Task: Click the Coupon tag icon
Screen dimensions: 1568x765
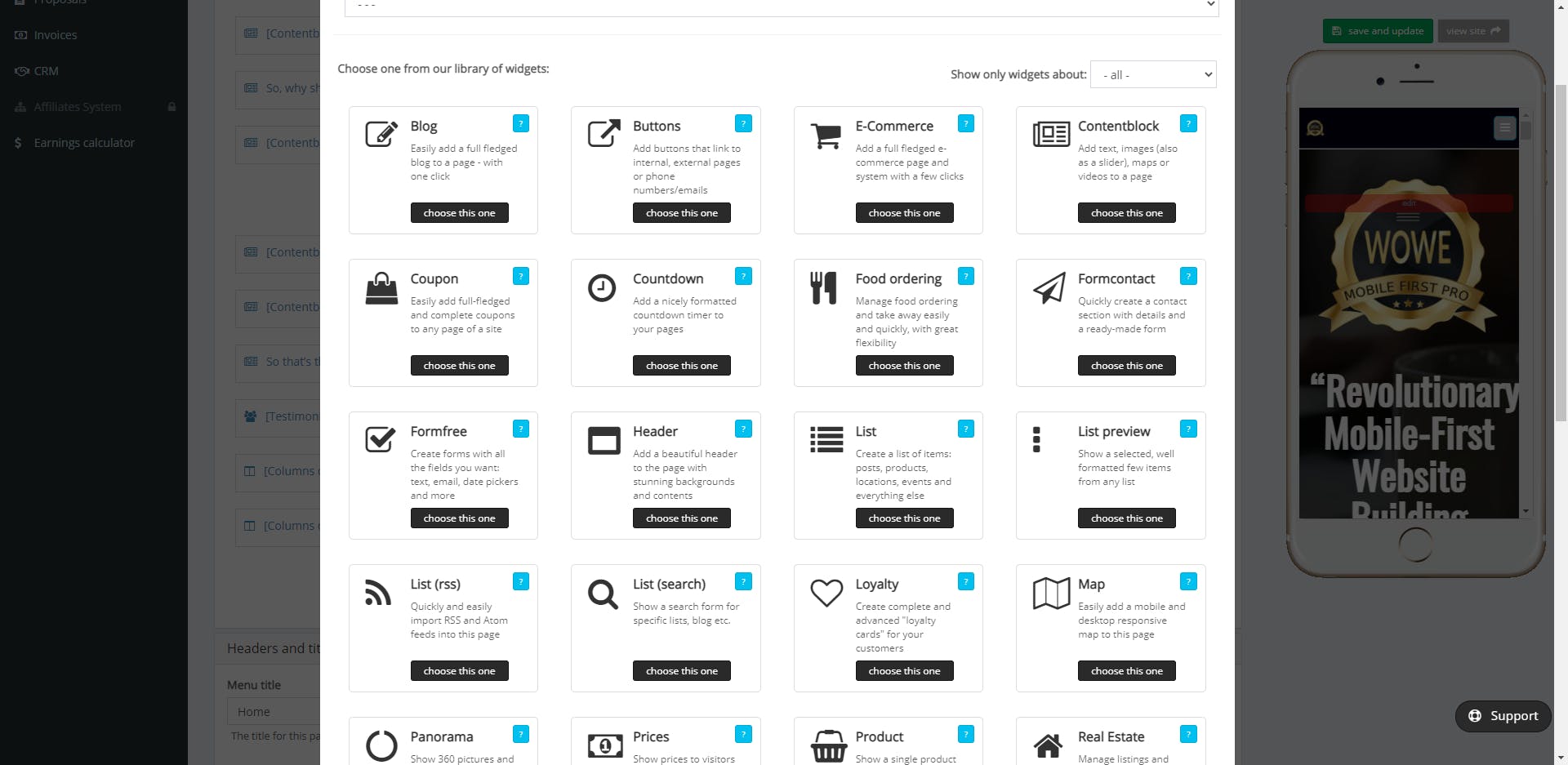Action: [381, 287]
